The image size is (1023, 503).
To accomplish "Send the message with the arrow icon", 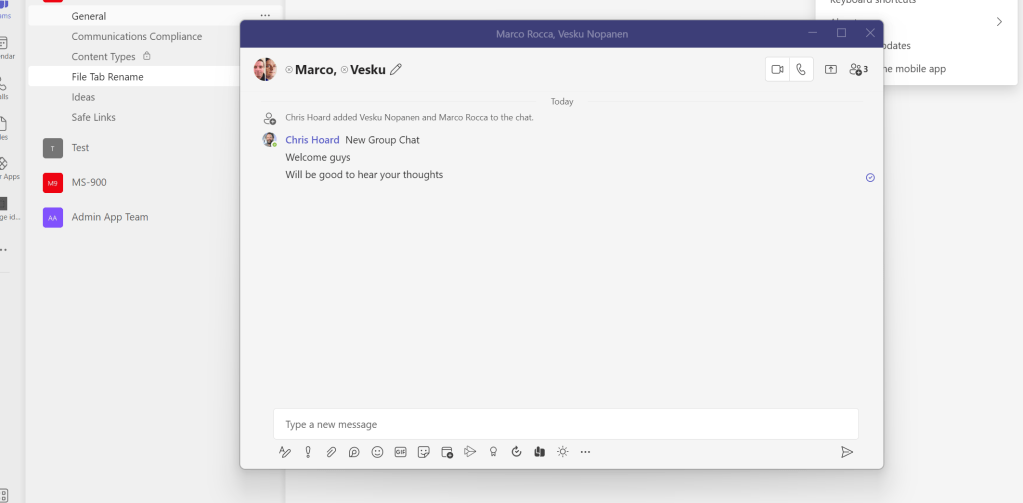I will 847,452.
